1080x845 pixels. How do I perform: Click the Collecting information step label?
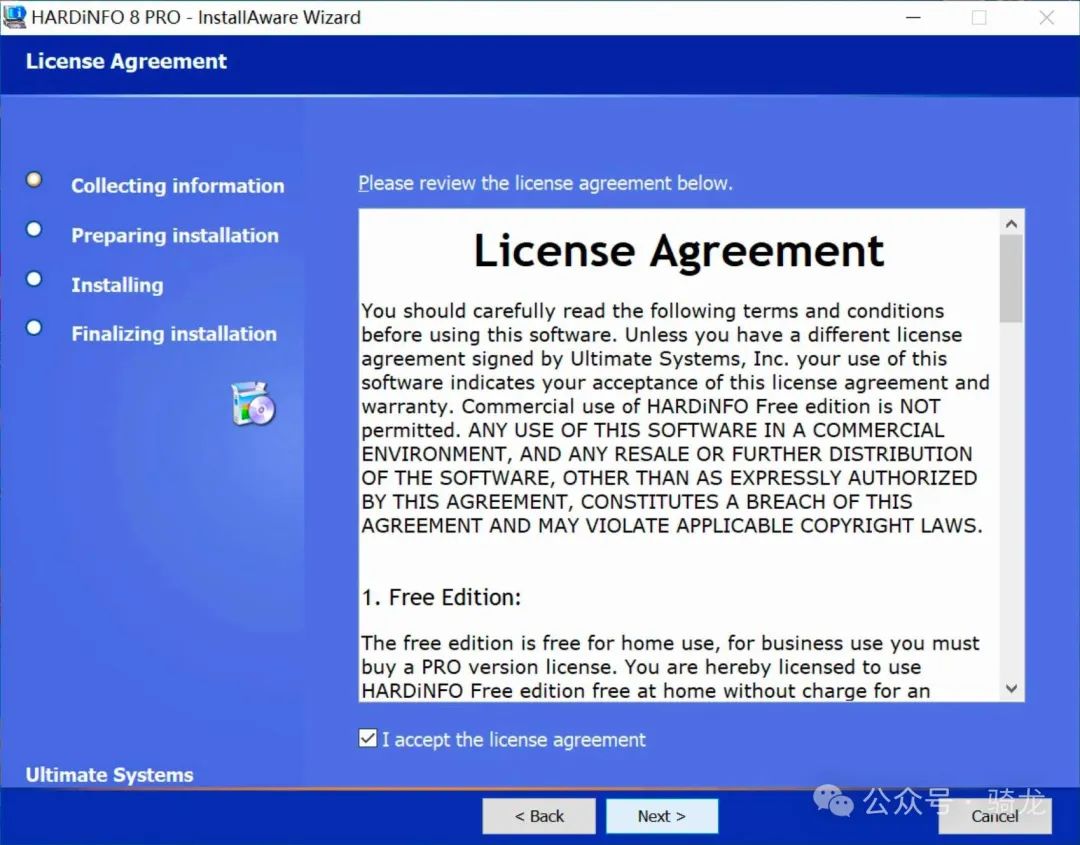(x=178, y=186)
